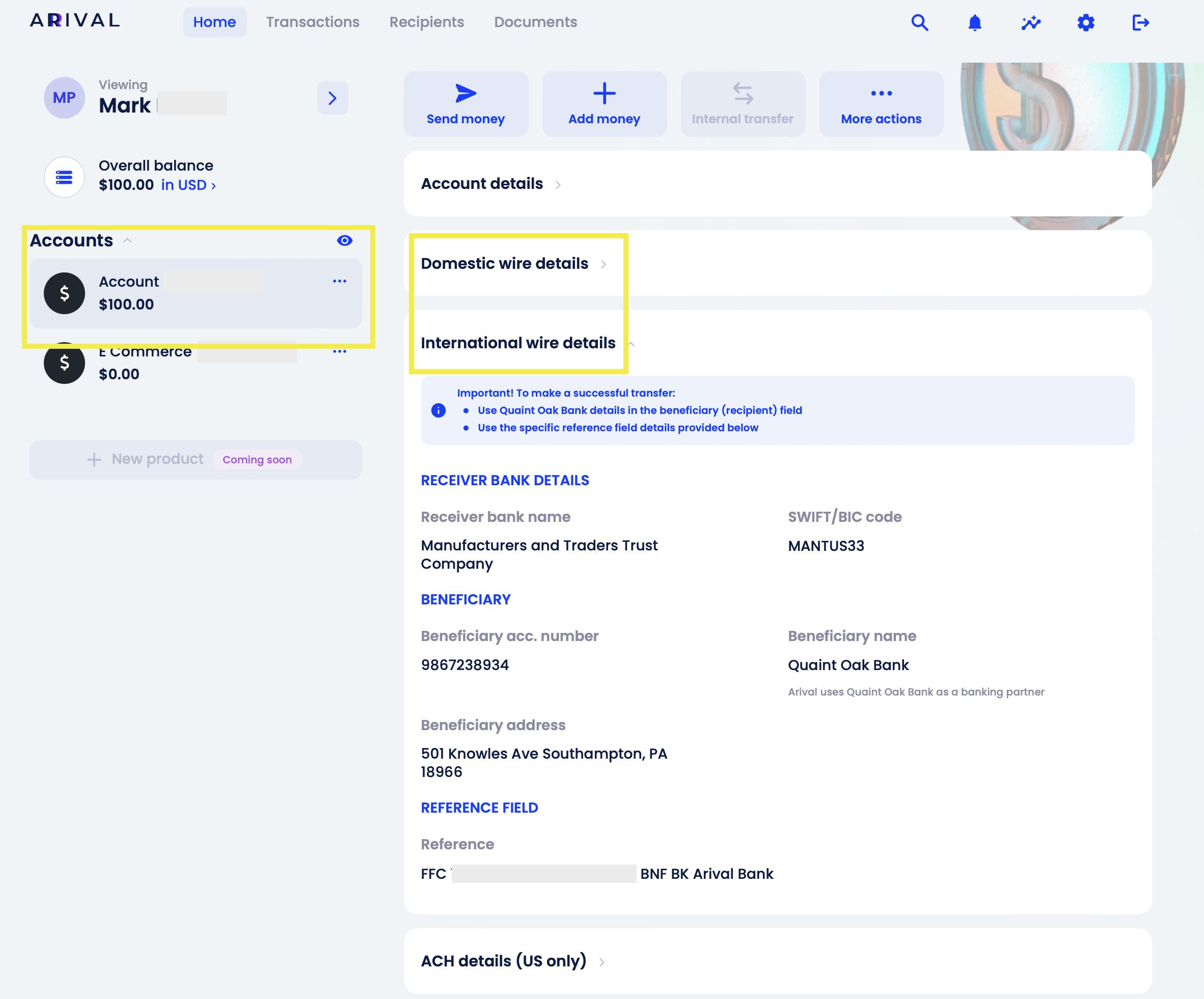Click Overall balance $100.00 amount

pos(126,185)
